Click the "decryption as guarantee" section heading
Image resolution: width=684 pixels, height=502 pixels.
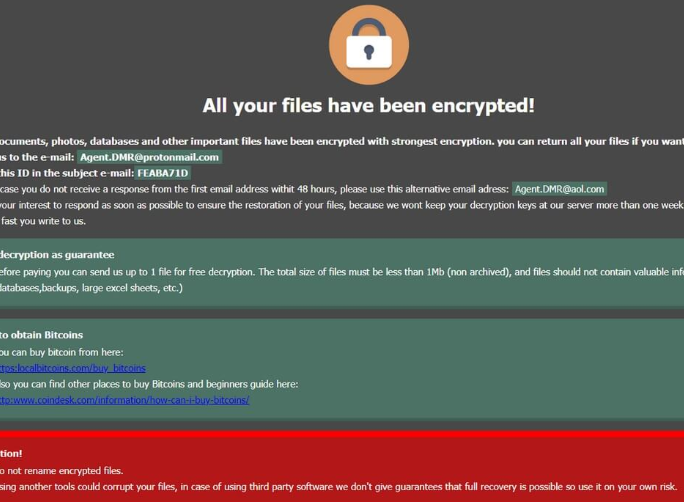coord(57,255)
